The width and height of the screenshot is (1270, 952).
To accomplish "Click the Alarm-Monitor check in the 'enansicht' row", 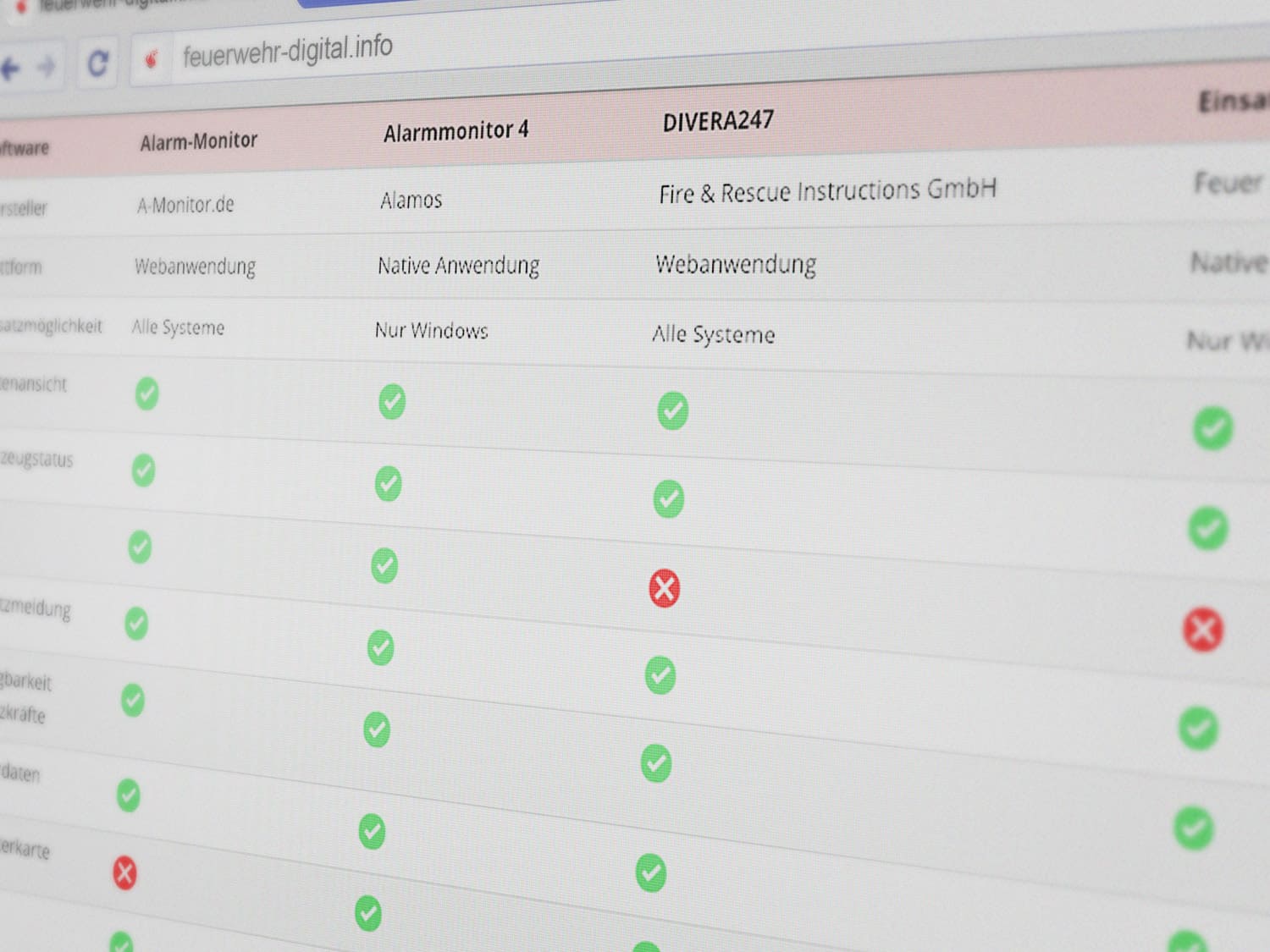I will [146, 393].
